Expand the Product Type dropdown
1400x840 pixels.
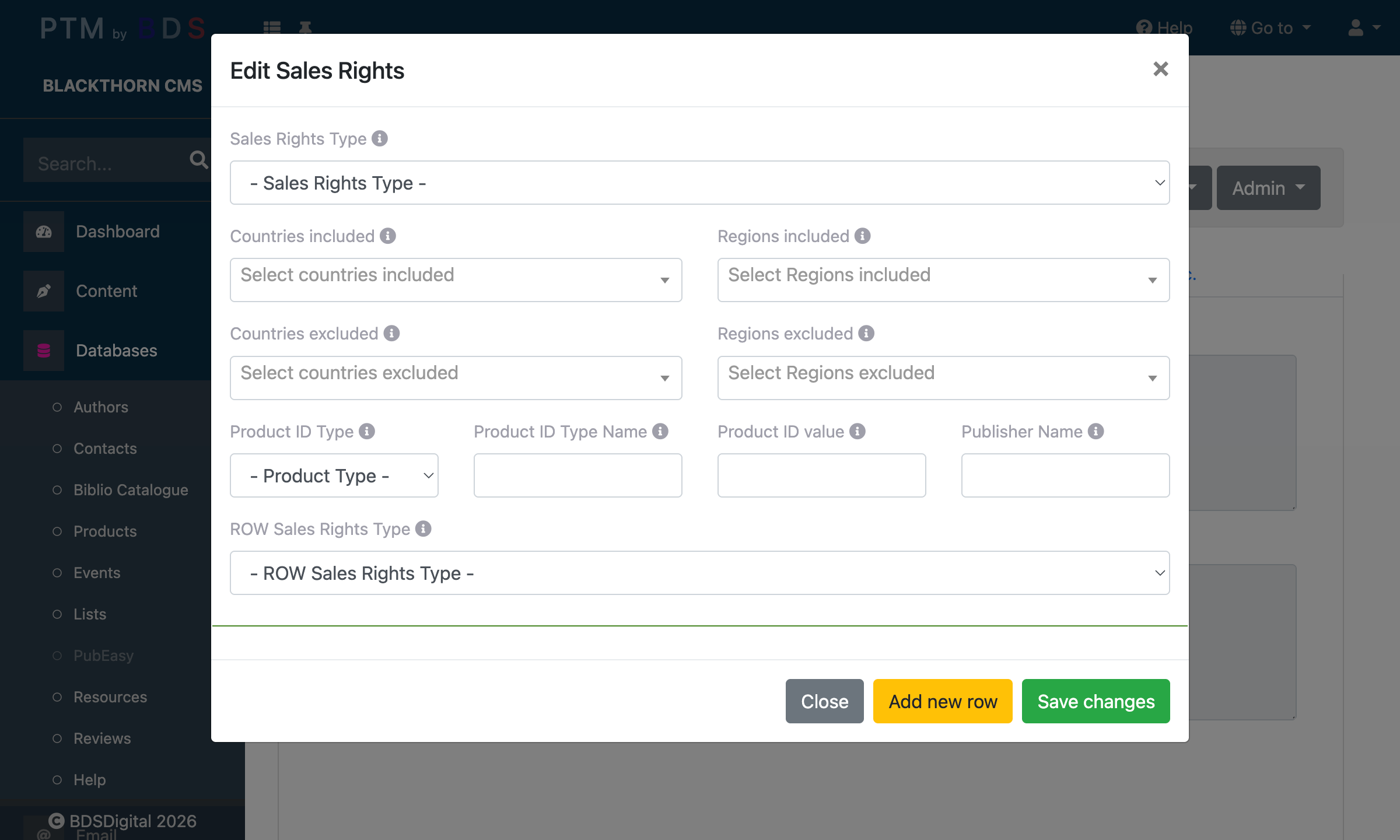point(334,475)
